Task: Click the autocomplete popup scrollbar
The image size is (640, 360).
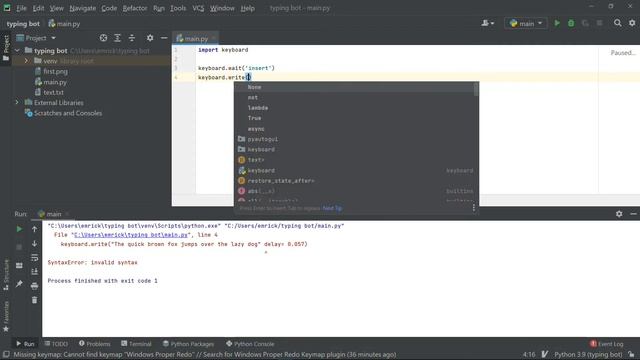Action: coord(476,89)
